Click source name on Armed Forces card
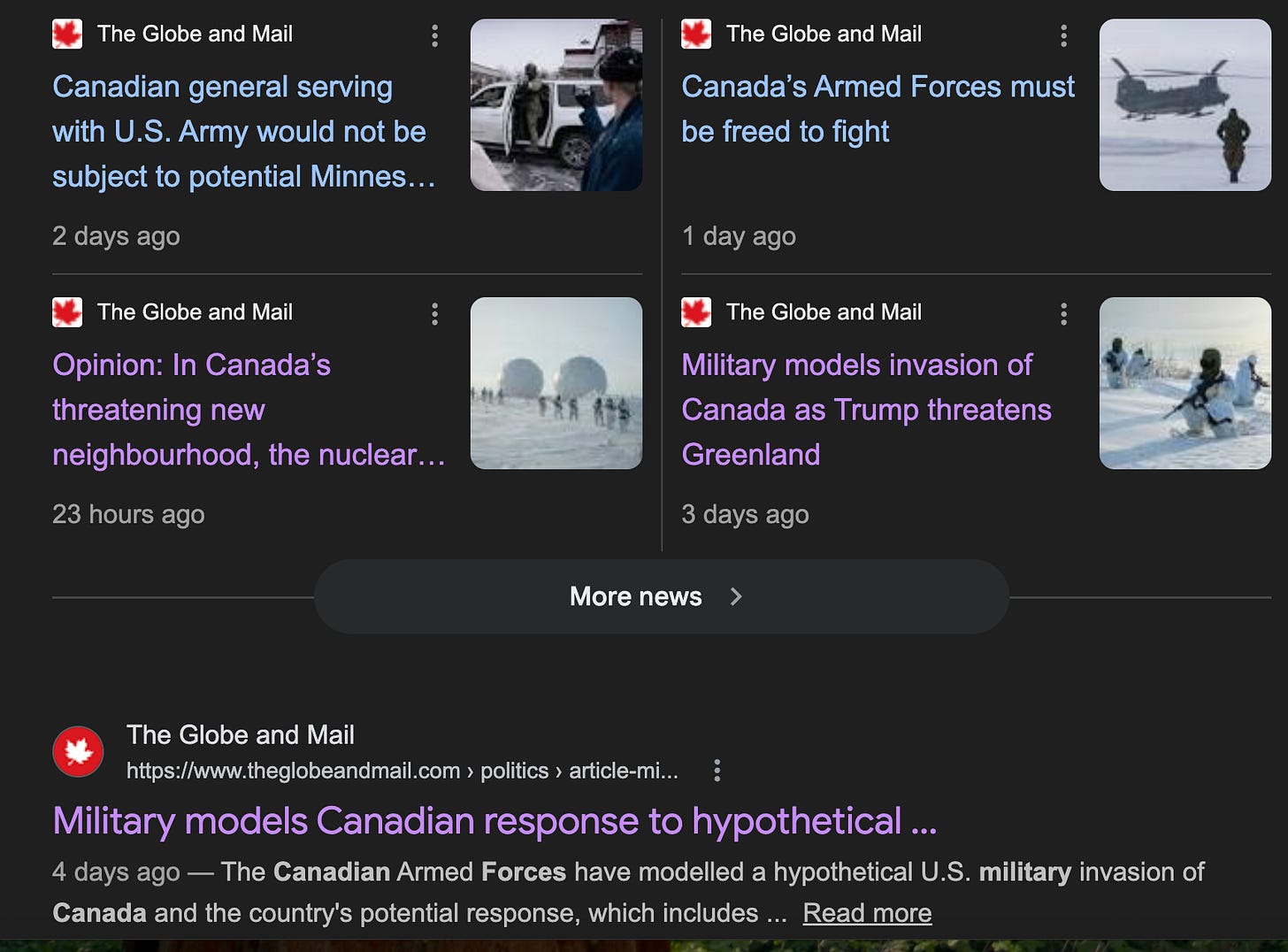 click(824, 35)
